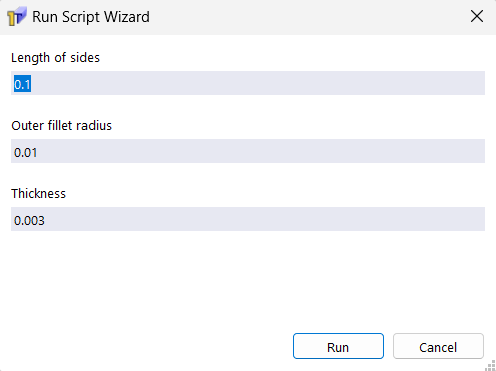This screenshot has height=371, width=496.
Task: Click the Run button
Action: (338, 346)
